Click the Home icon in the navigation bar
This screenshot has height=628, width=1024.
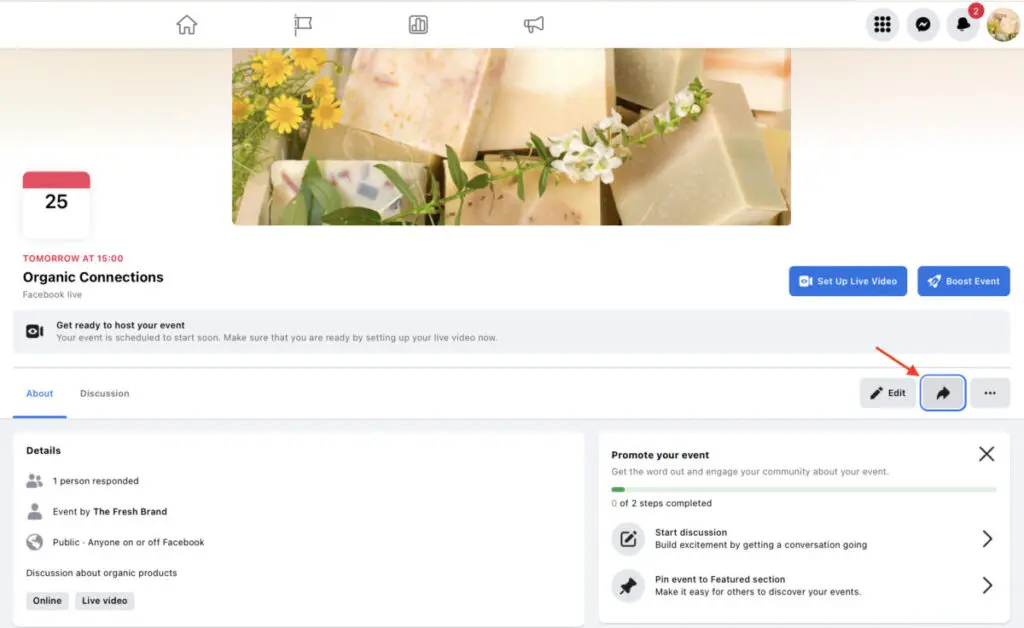[187, 25]
